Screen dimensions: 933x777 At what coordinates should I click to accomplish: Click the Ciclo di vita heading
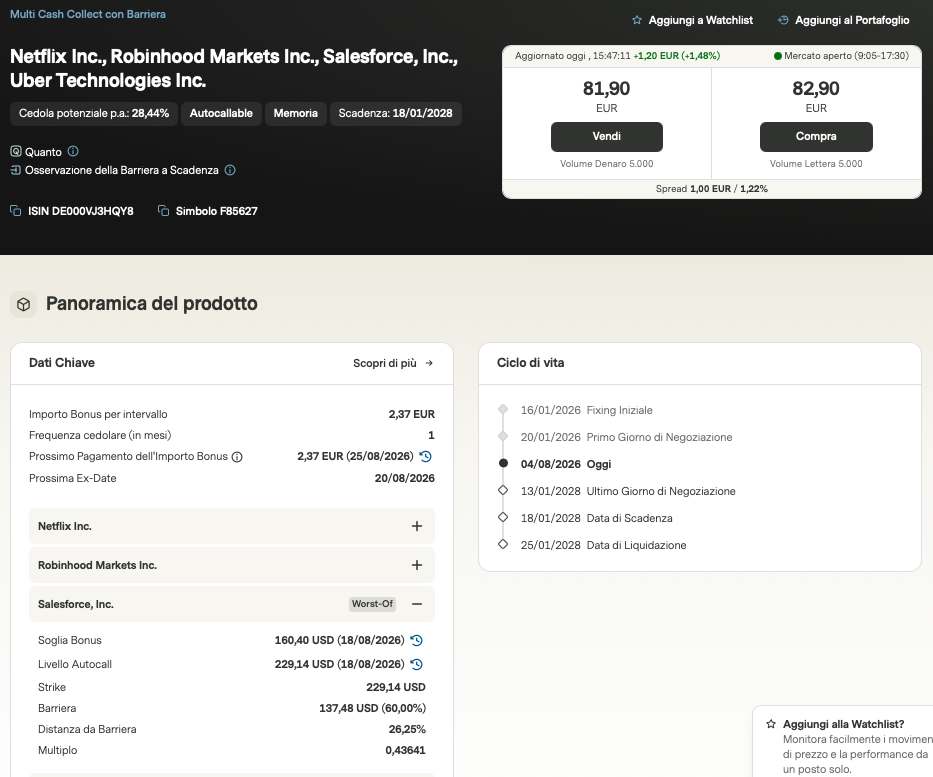(530, 363)
